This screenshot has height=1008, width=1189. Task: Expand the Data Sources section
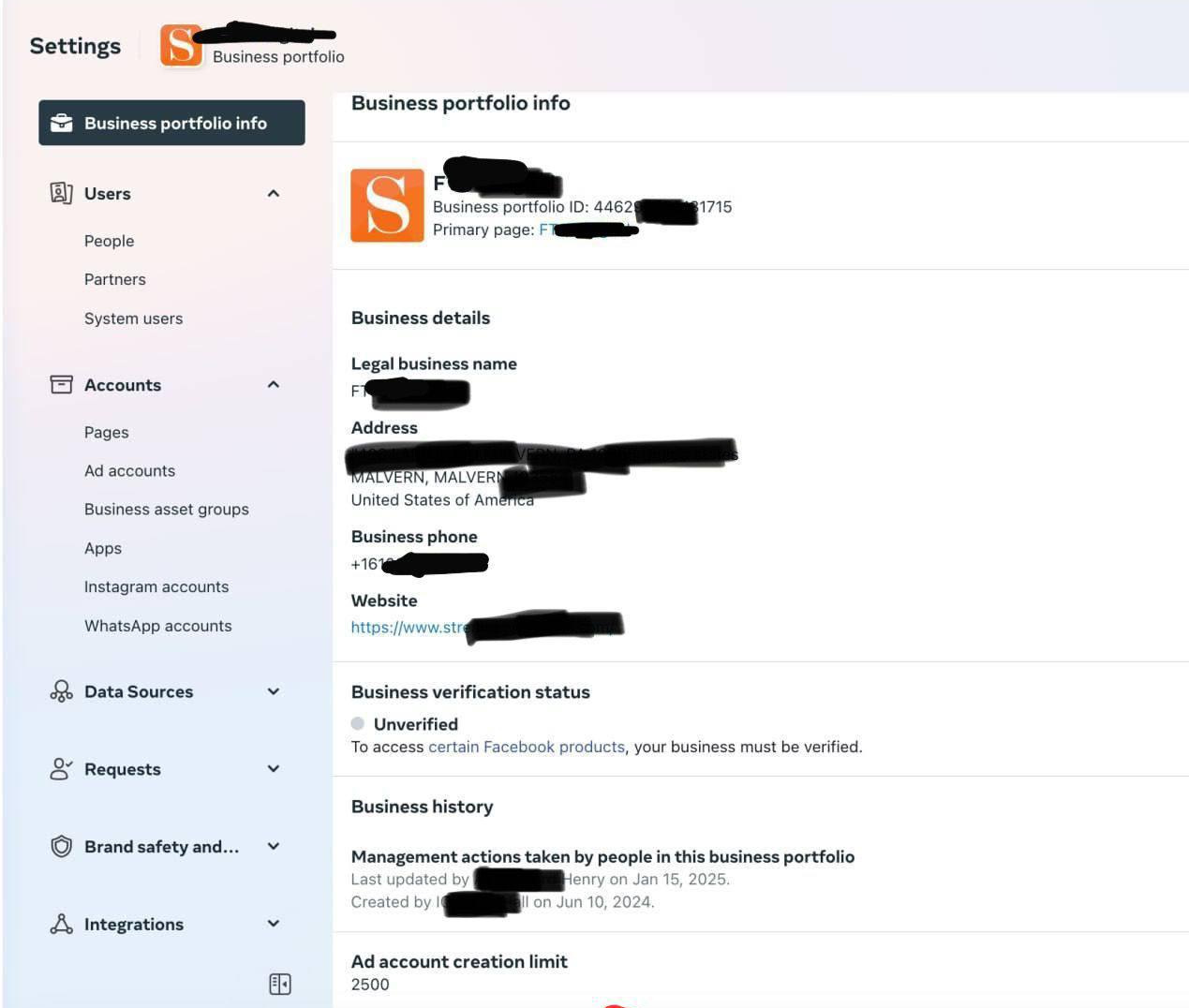(274, 691)
